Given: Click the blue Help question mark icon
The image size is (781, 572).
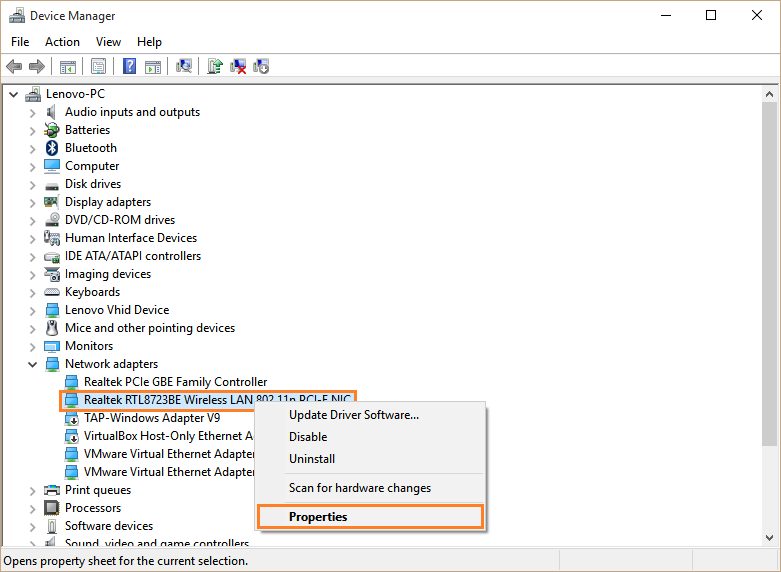Looking at the screenshot, I should point(129,66).
